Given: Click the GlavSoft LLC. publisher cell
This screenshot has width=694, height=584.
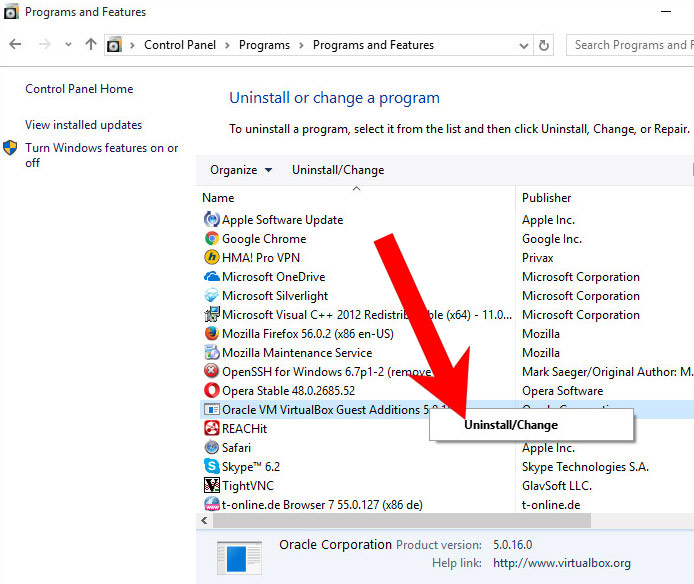Looking at the screenshot, I should point(557,486).
